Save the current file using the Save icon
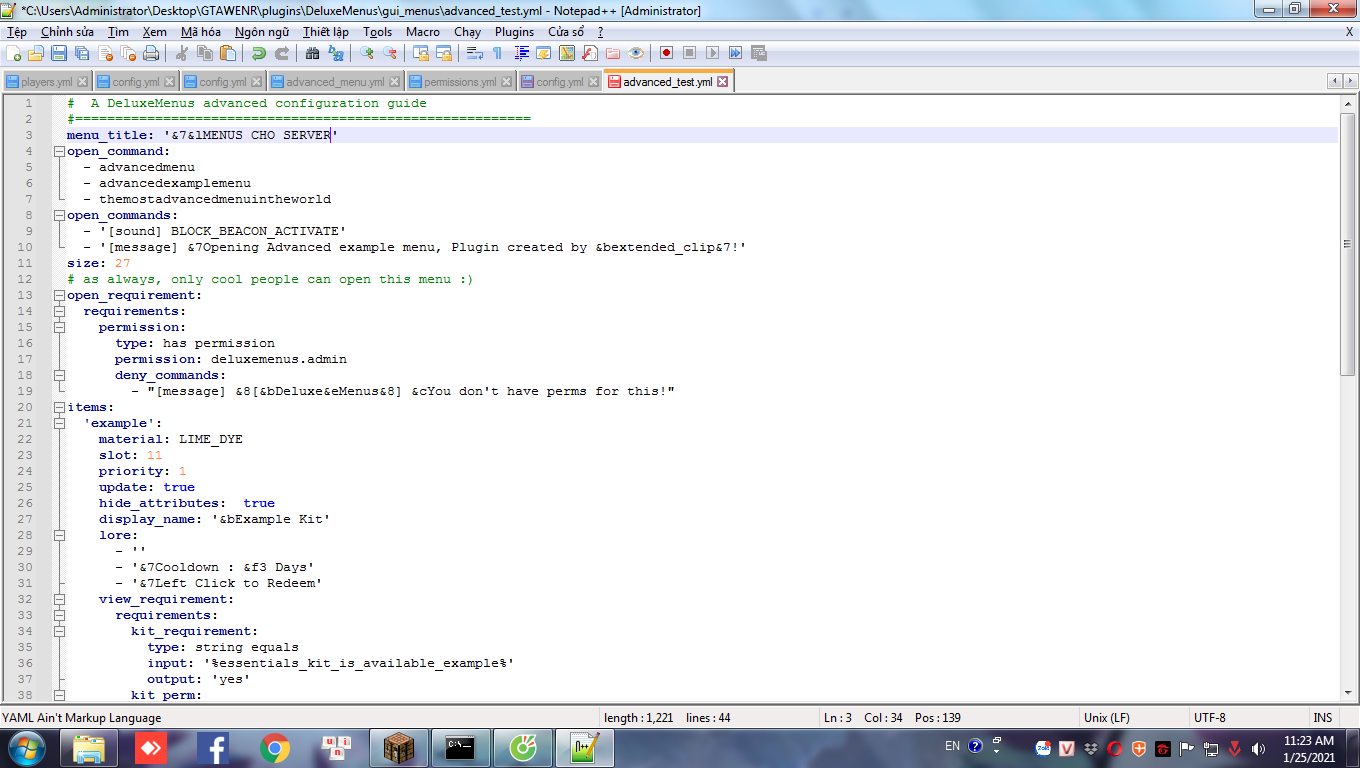This screenshot has width=1360, height=768. coord(59,53)
